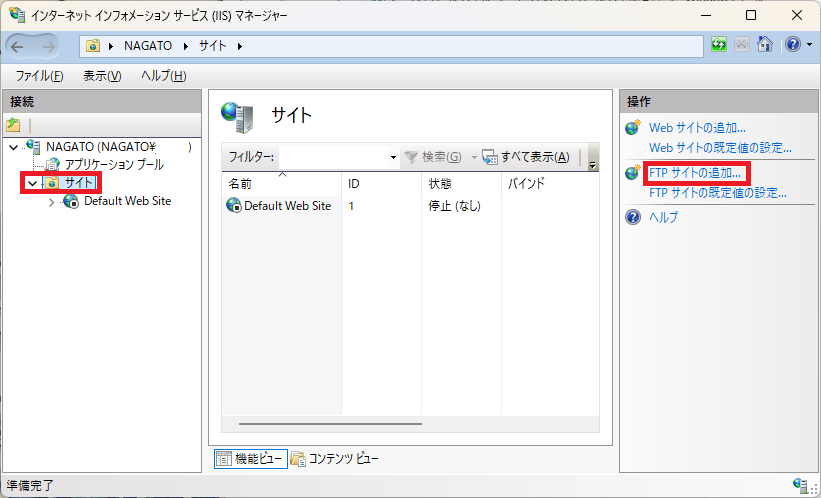Select Default Web Site in tree

click(x=128, y=201)
